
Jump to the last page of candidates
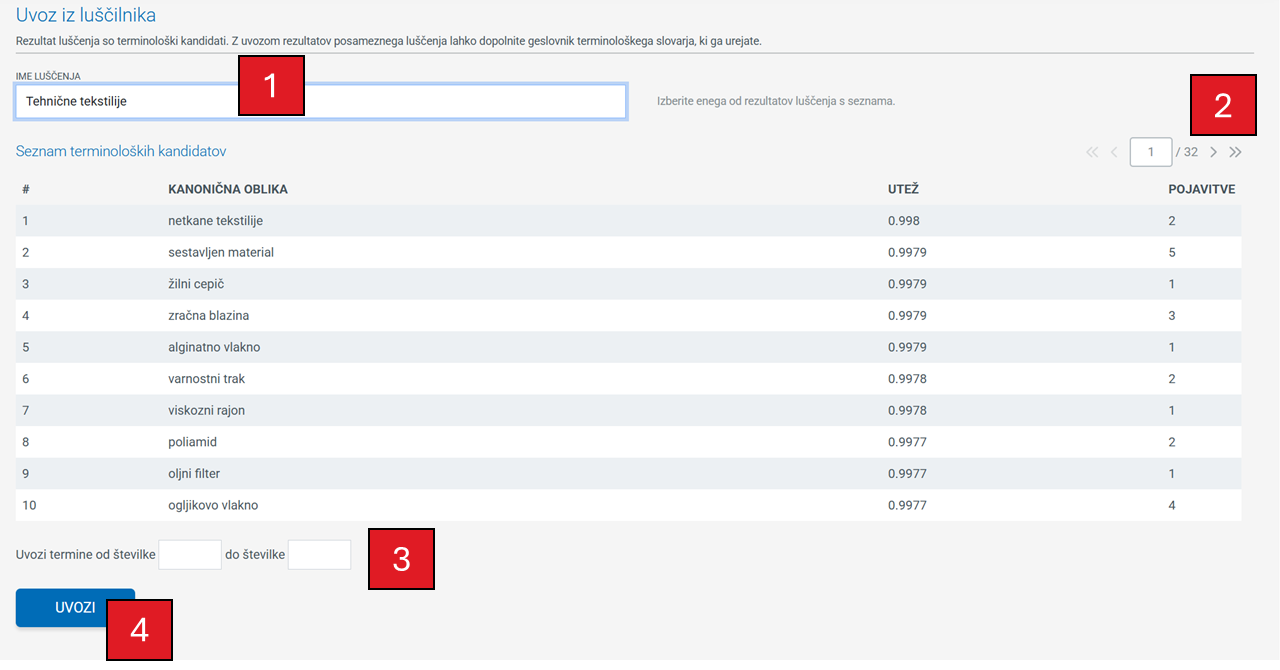[x=1235, y=153]
